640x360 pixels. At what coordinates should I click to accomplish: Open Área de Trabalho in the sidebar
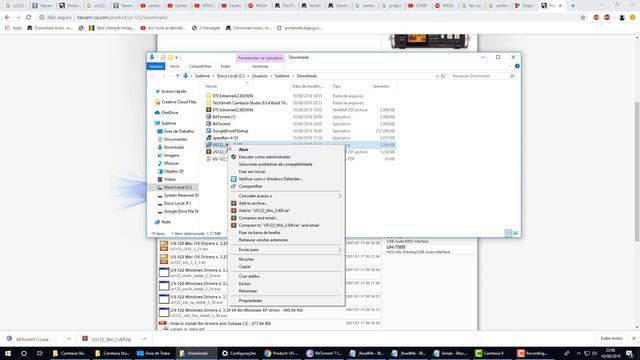pos(179,131)
